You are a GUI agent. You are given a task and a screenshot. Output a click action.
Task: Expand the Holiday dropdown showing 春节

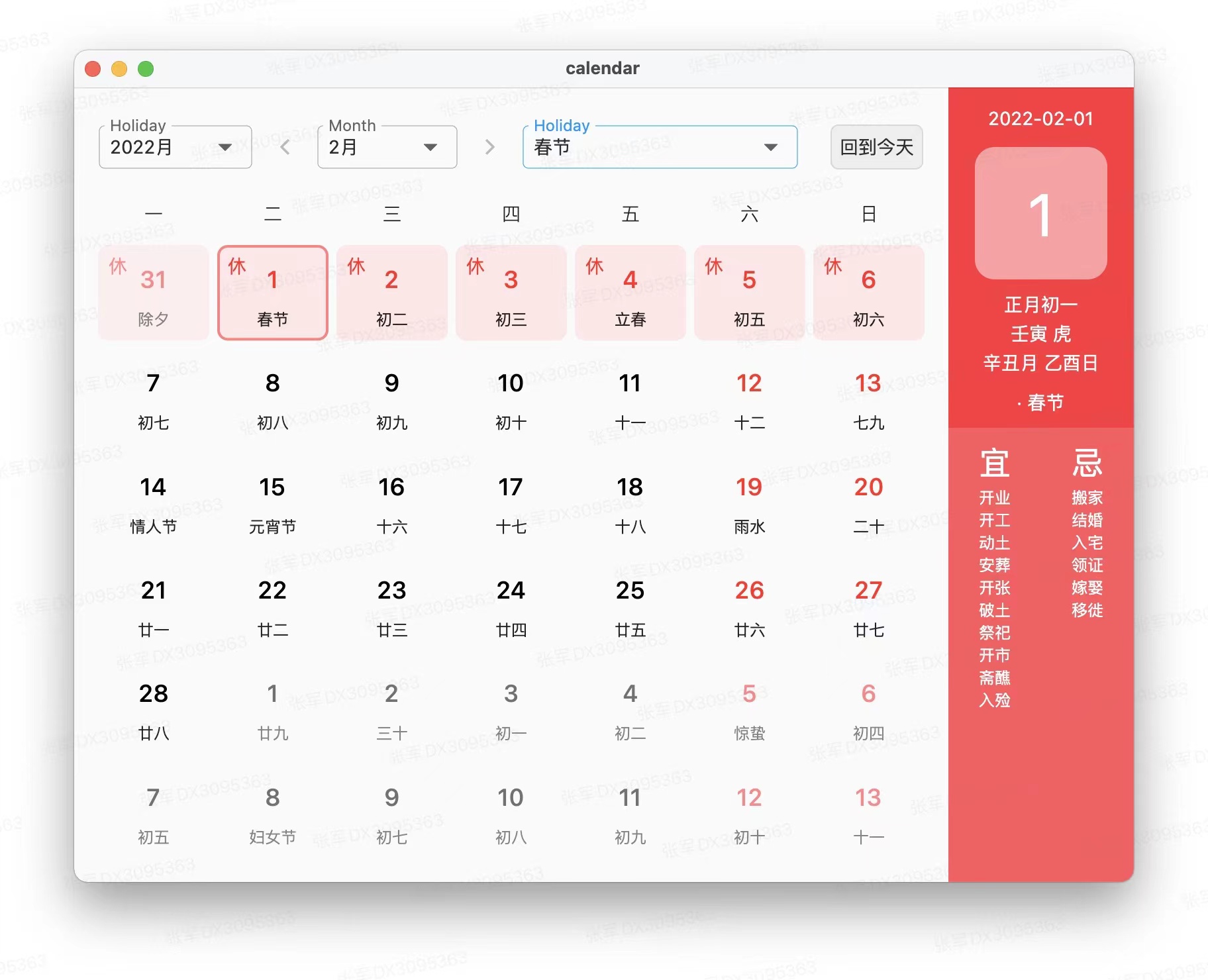(x=660, y=147)
